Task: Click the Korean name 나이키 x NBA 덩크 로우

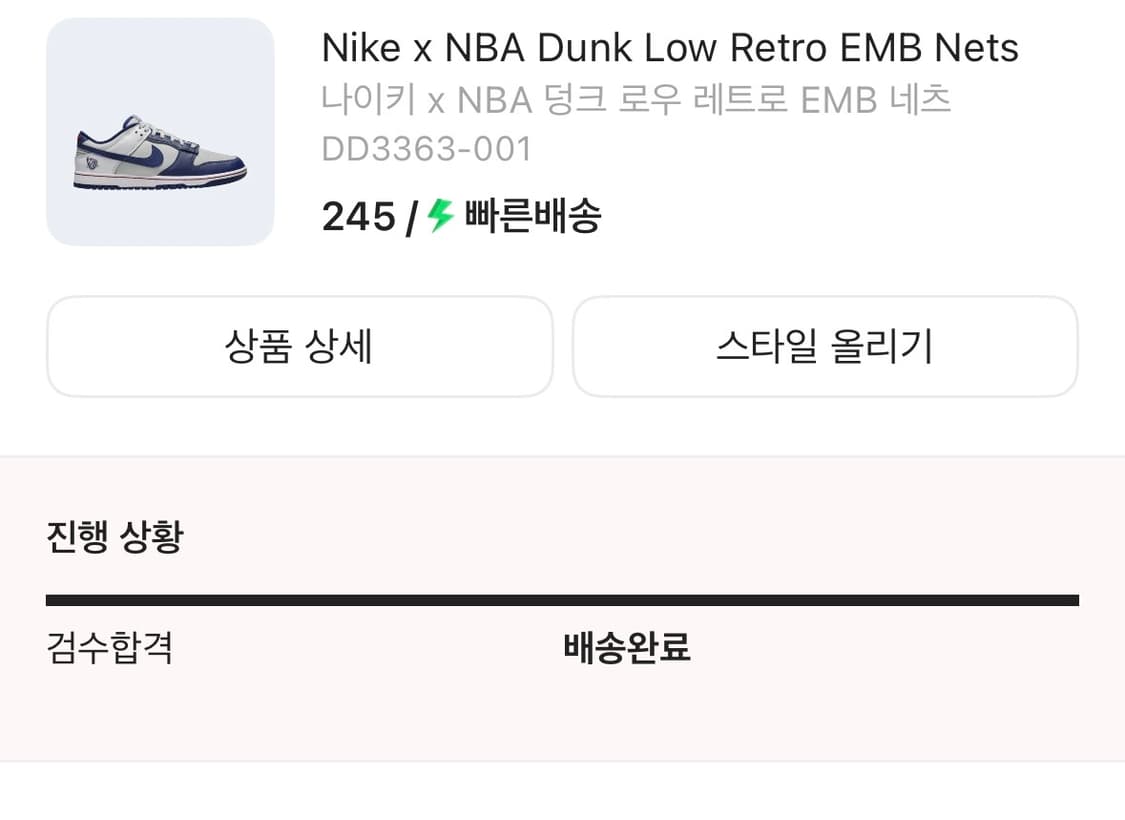Action: pyautogui.click(x=636, y=99)
